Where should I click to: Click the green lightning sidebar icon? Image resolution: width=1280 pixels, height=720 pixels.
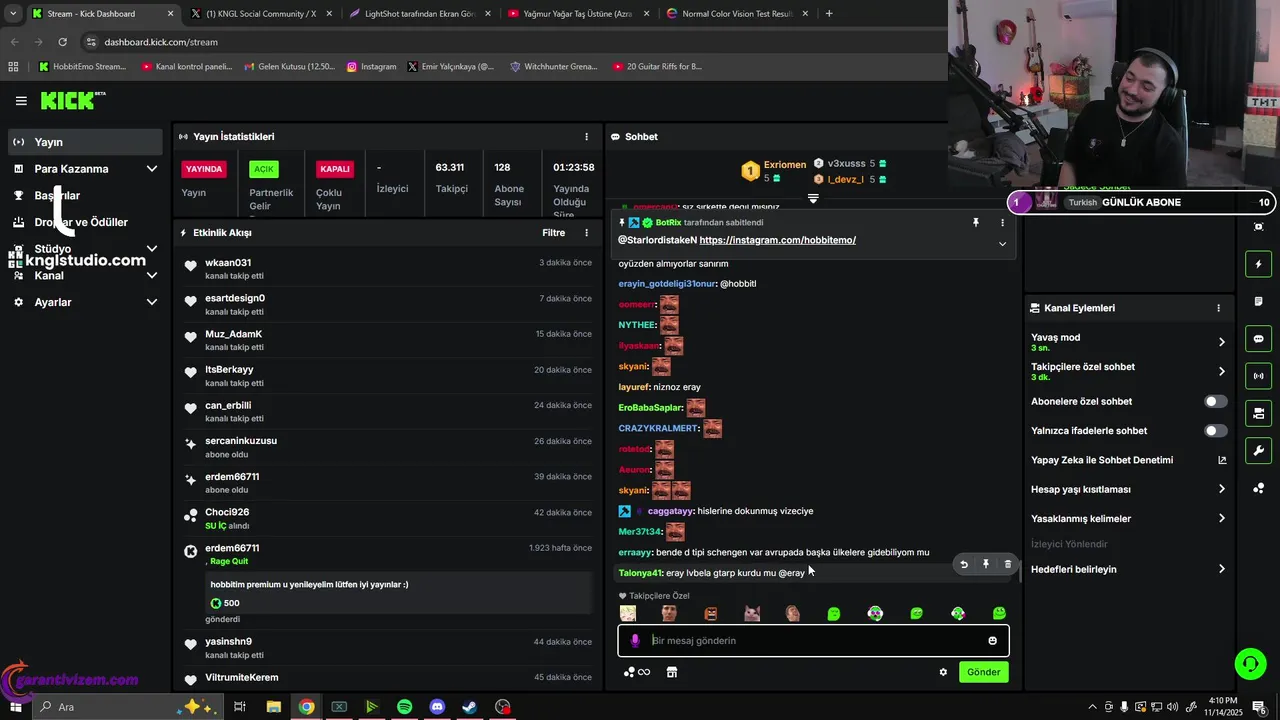pyautogui.click(x=1258, y=264)
